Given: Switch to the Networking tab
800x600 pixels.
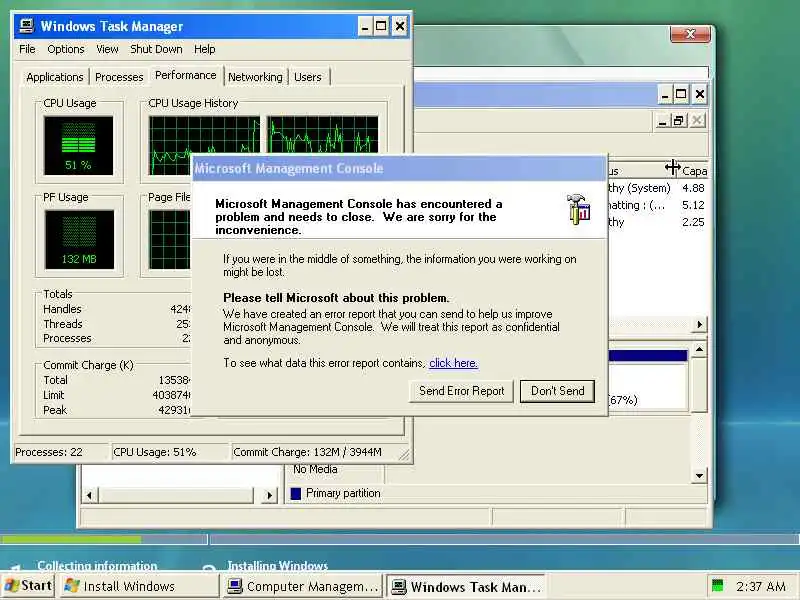Looking at the screenshot, I should (255, 77).
